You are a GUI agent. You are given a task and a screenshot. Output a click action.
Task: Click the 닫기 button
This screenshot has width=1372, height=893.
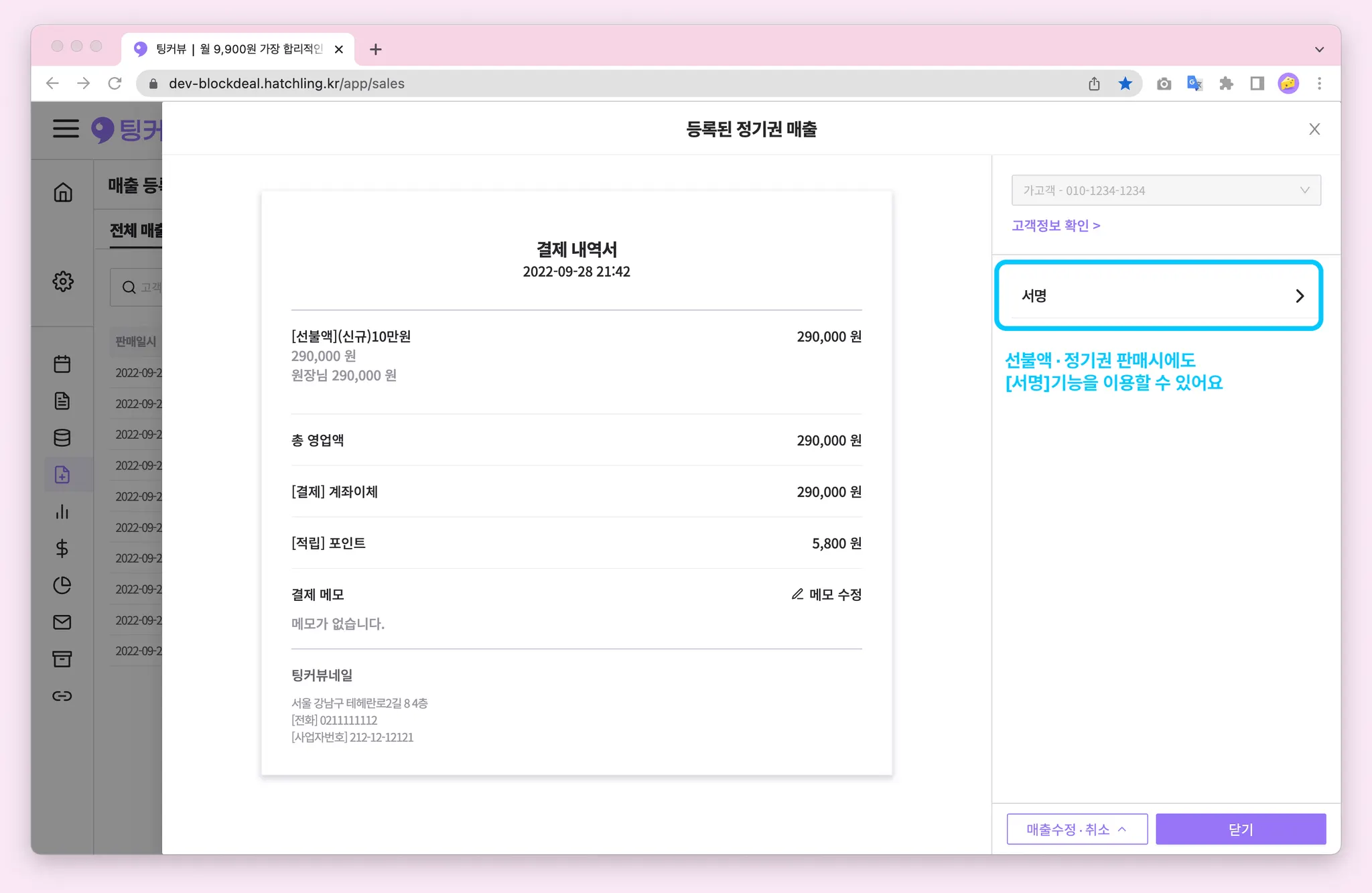click(1240, 829)
